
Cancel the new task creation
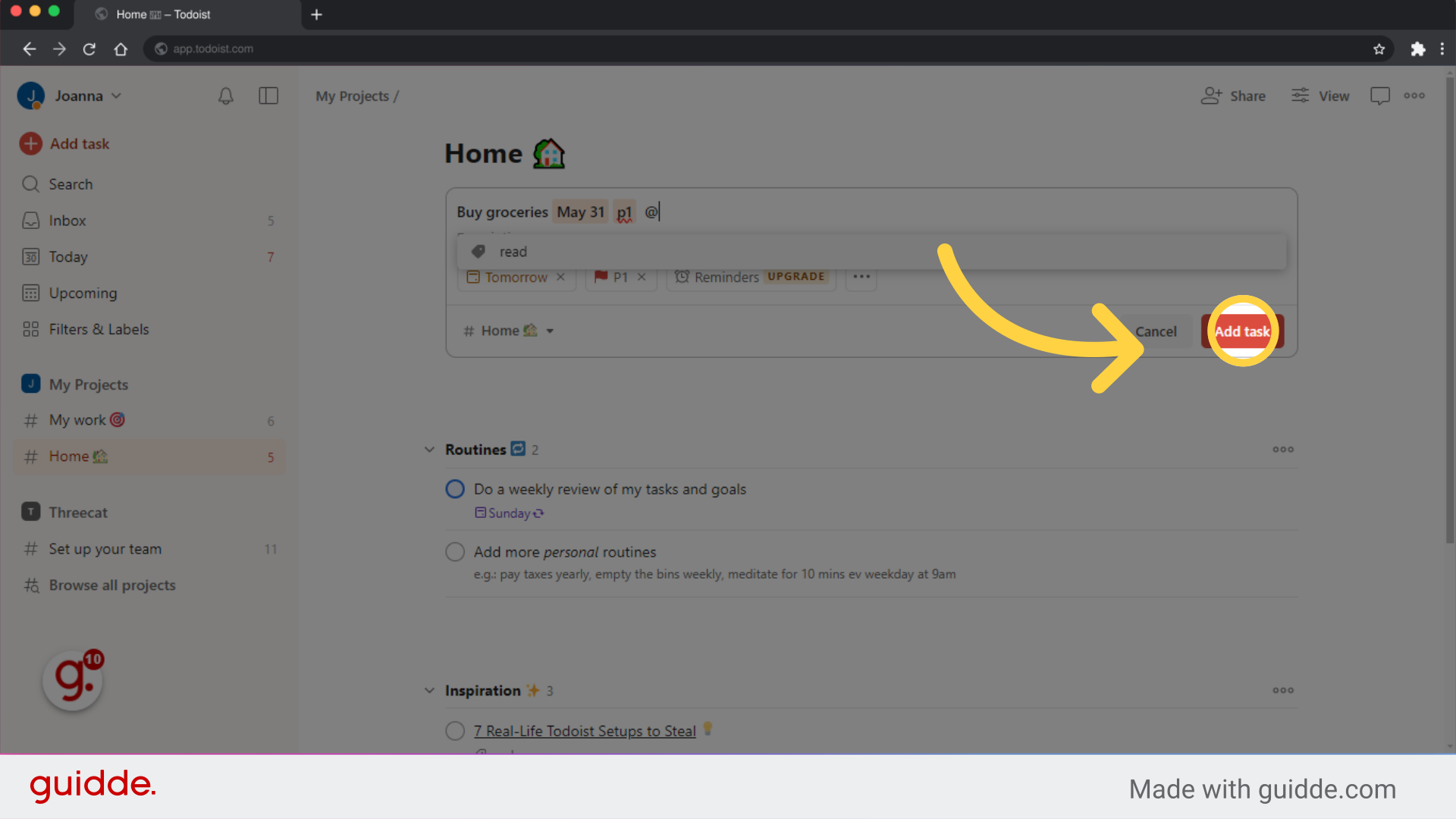pyautogui.click(x=1156, y=331)
